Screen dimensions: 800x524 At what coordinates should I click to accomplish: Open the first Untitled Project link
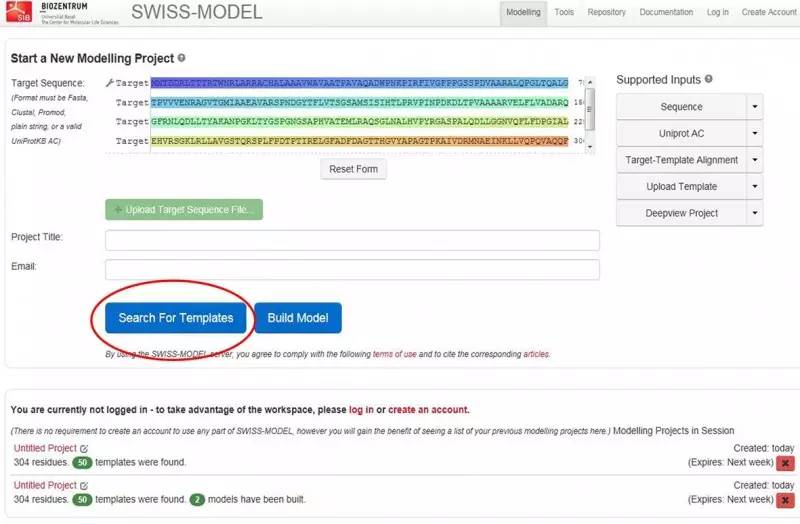coord(45,448)
